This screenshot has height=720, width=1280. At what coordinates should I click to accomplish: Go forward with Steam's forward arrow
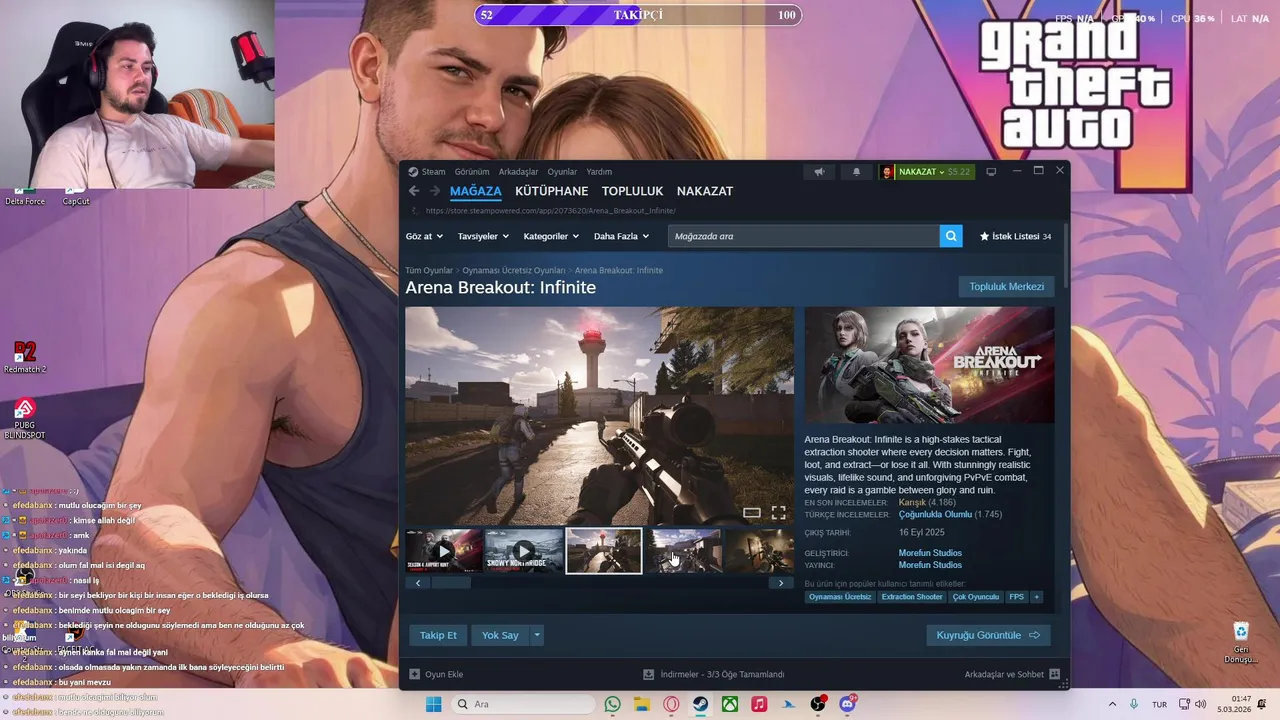tap(435, 191)
